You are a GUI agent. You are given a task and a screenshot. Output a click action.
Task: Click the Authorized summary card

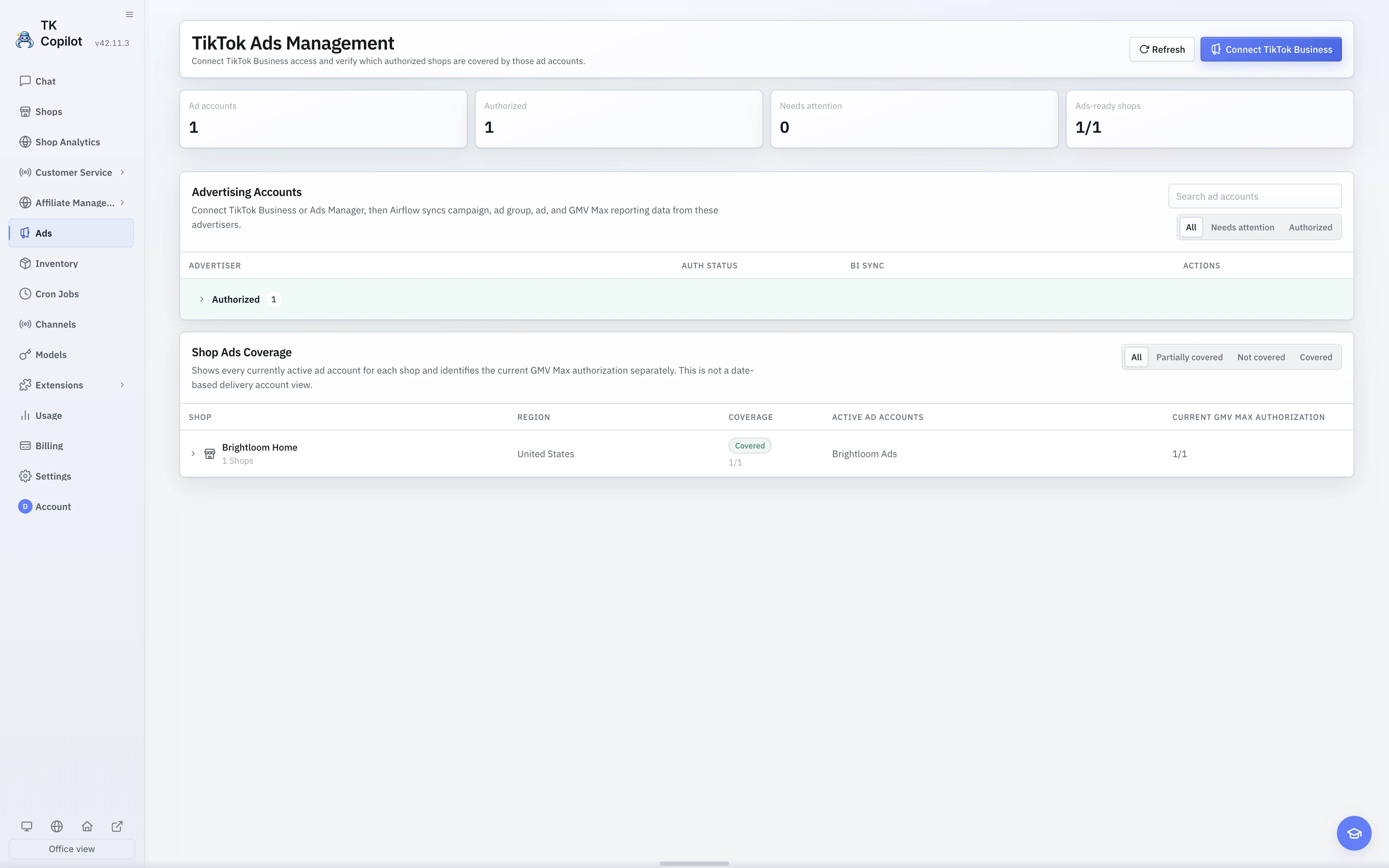tap(619, 119)
